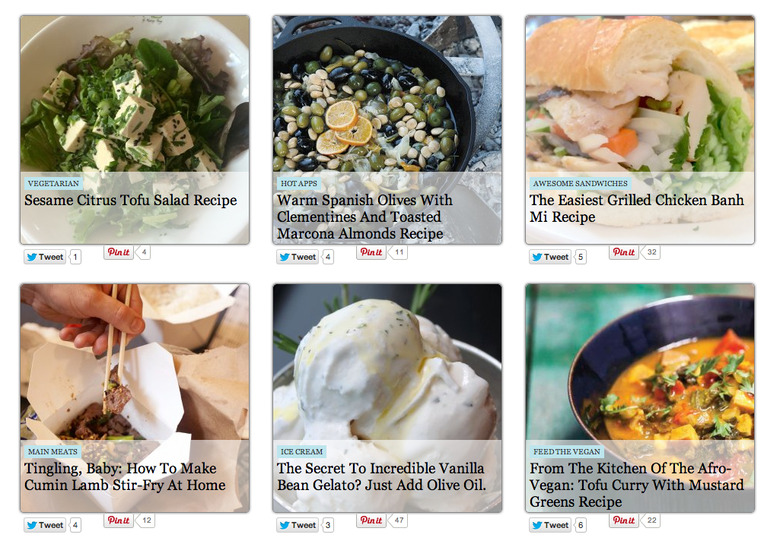Tweet the Sesame Citrus Tofu Salad recipe
The width and height of the screenshot is (780, 544).
pos(45,257)
